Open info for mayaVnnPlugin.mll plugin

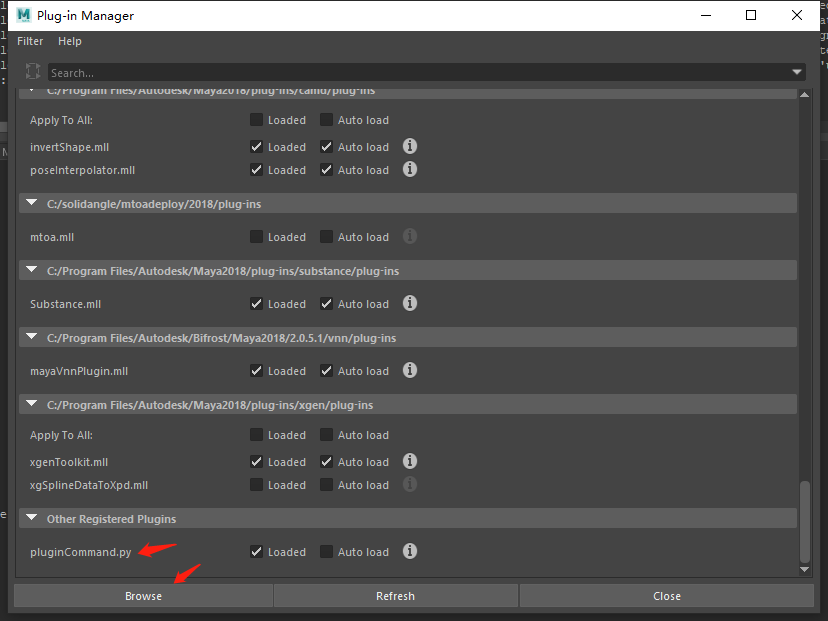coord(410,371)
